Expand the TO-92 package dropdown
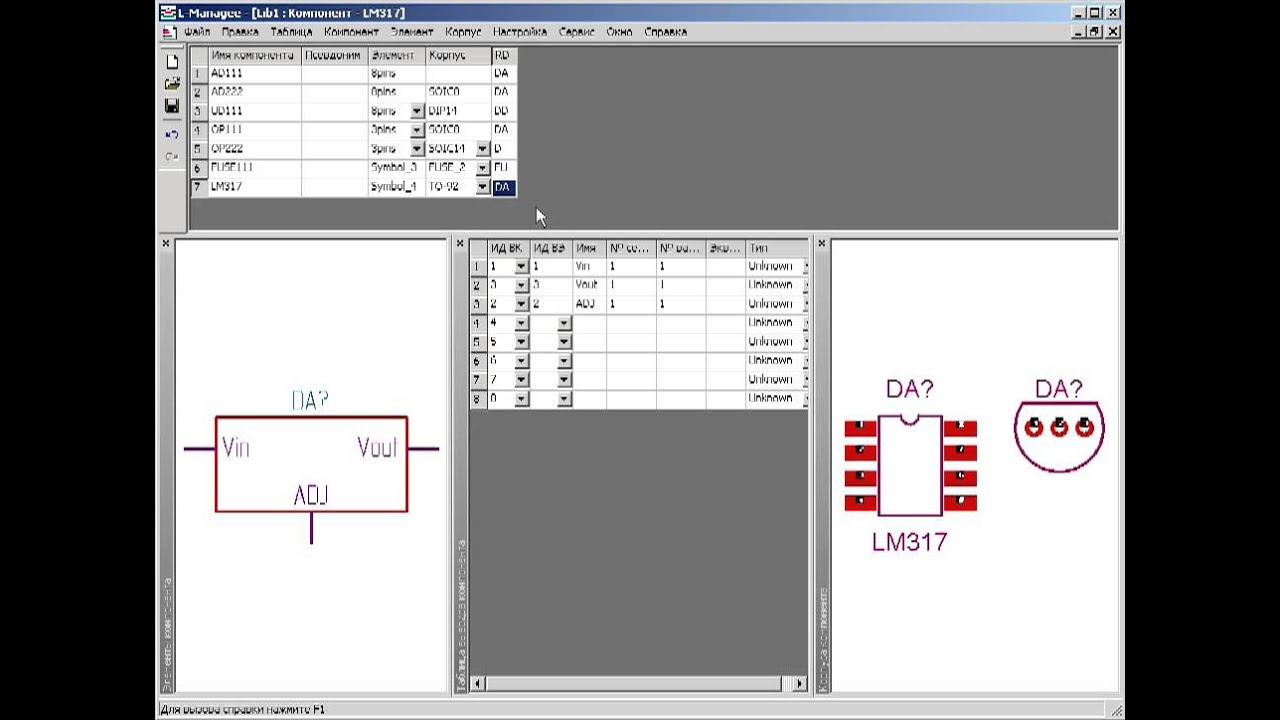 (482, 187)
